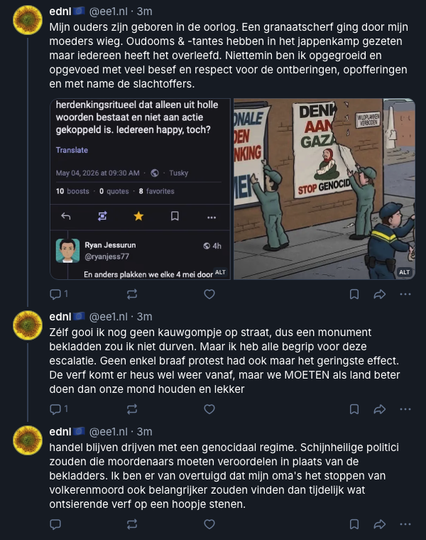
Task: Share the first post via arrow icon
Action: click(380, 294)
